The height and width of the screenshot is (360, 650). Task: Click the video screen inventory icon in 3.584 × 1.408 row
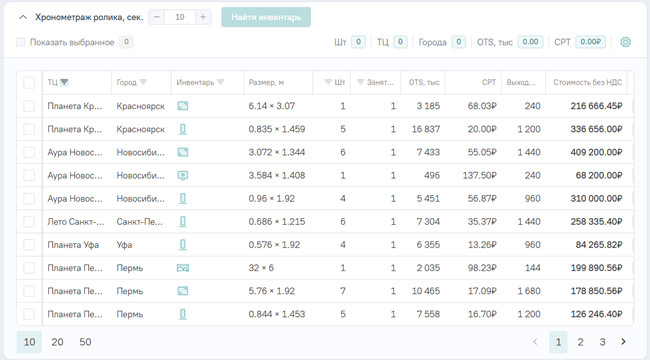click(x=183, y=175)
